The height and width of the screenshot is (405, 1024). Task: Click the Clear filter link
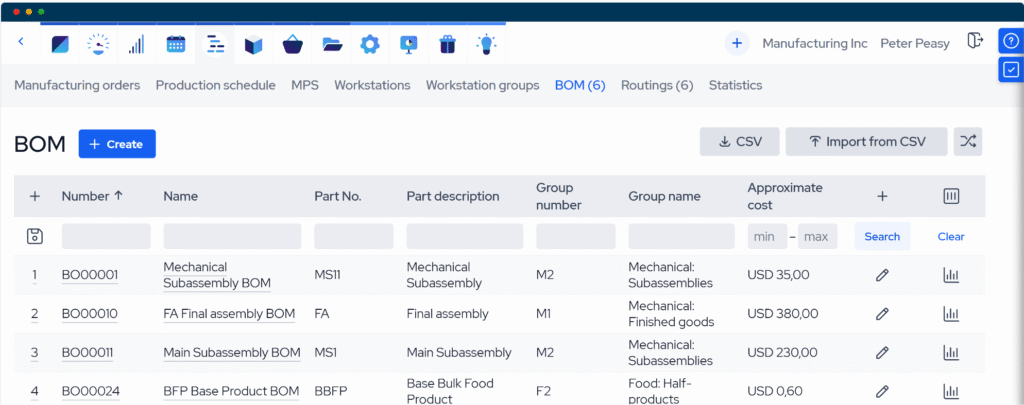[951, 237]
